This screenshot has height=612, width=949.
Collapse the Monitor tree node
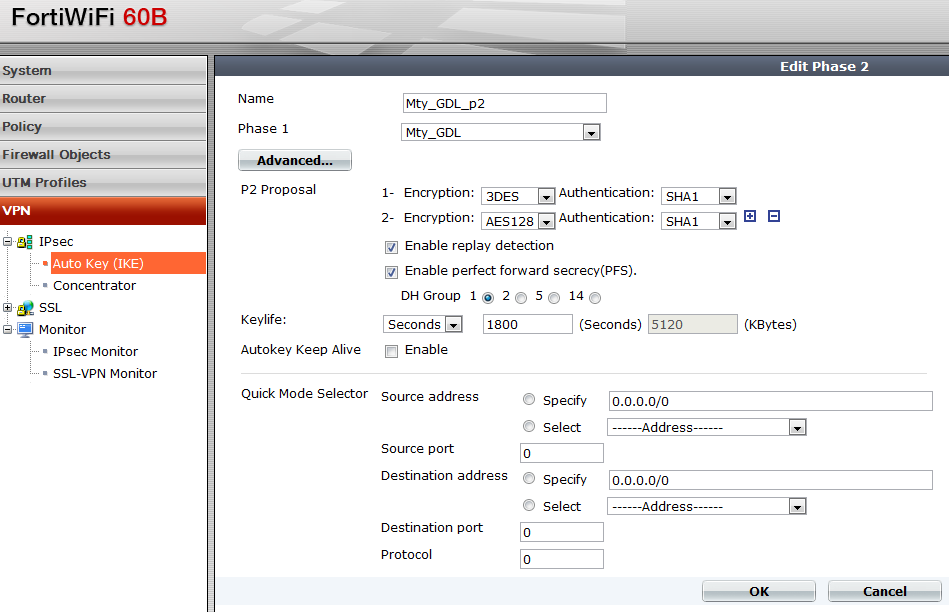7,329
